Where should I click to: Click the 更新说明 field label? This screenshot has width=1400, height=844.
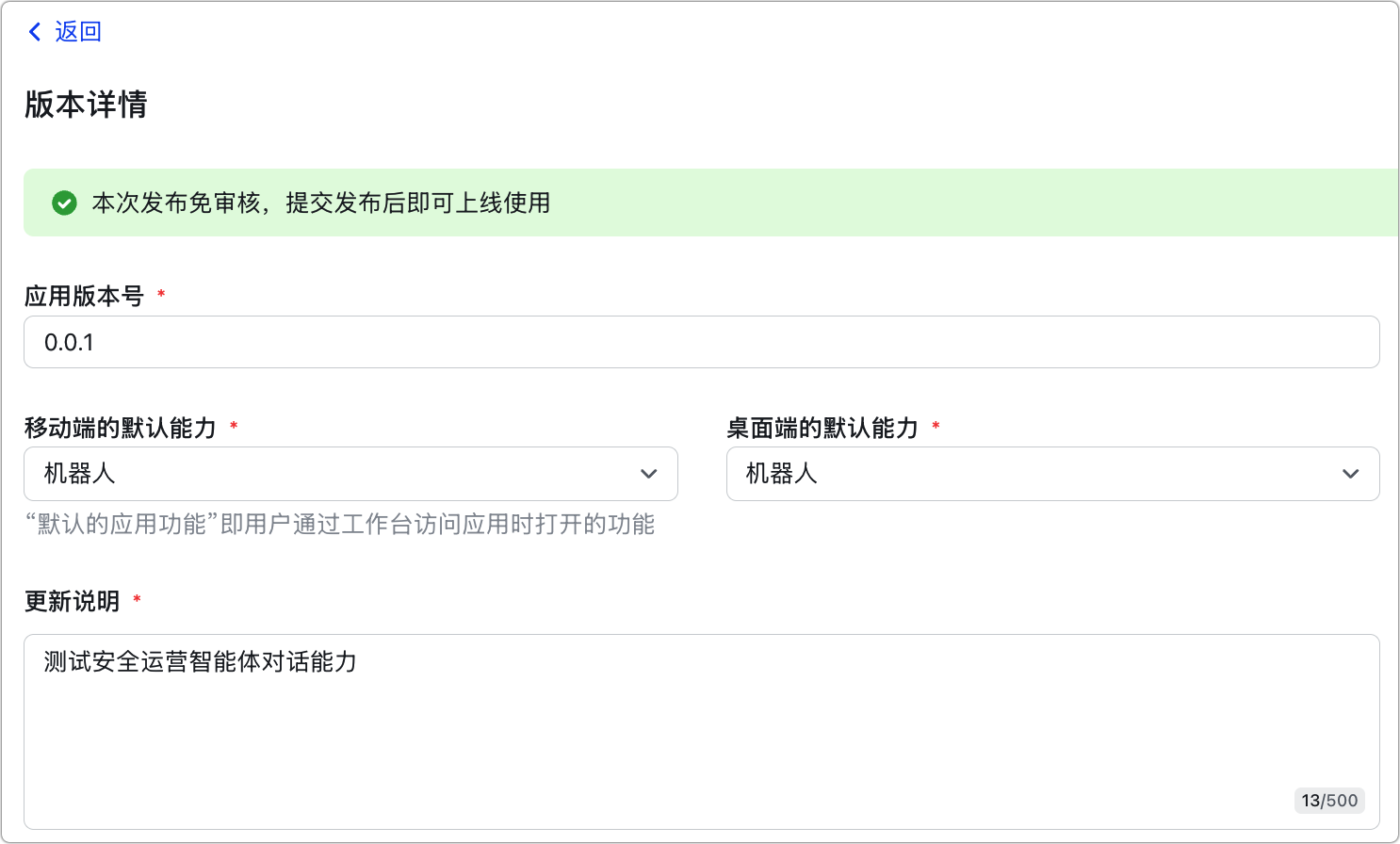pos(73,601)
